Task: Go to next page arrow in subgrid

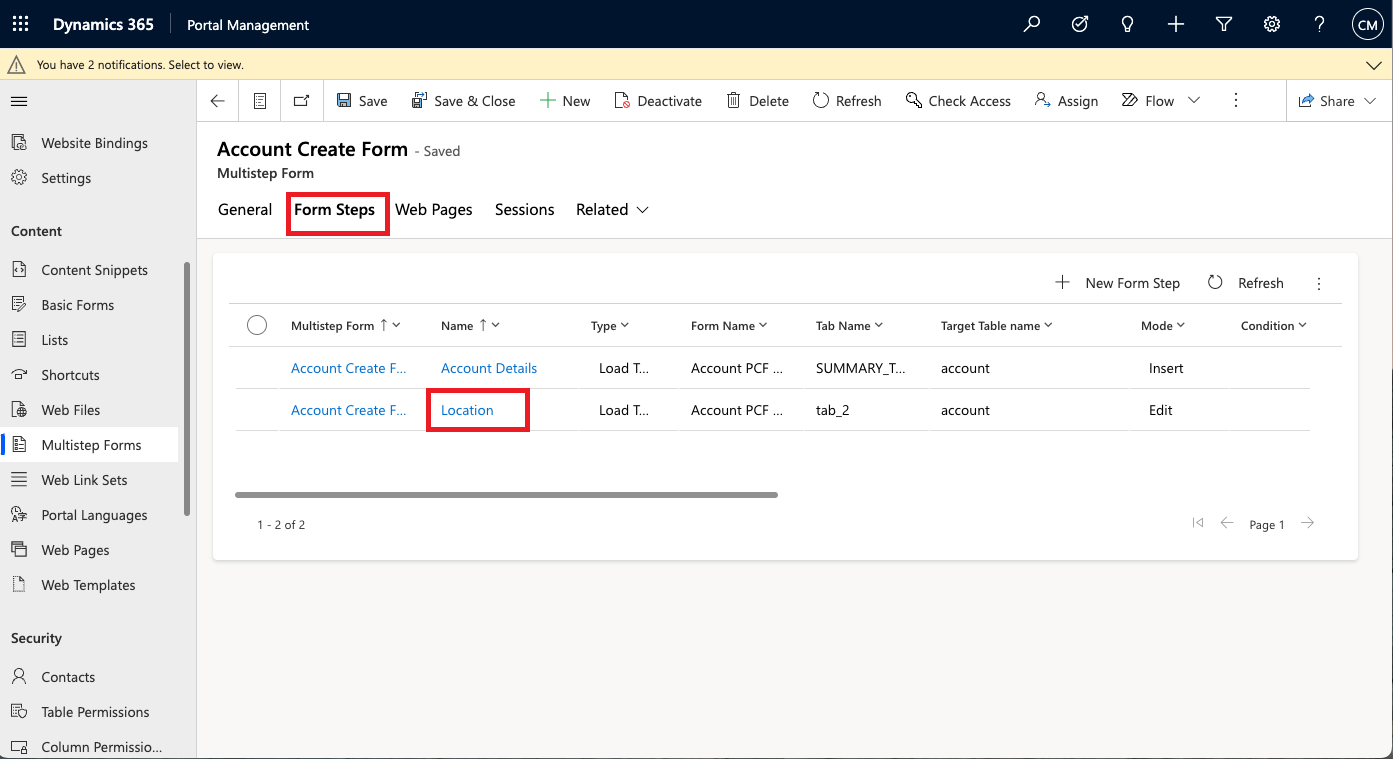Action: pyautogui.click(x=1308, y=523)
